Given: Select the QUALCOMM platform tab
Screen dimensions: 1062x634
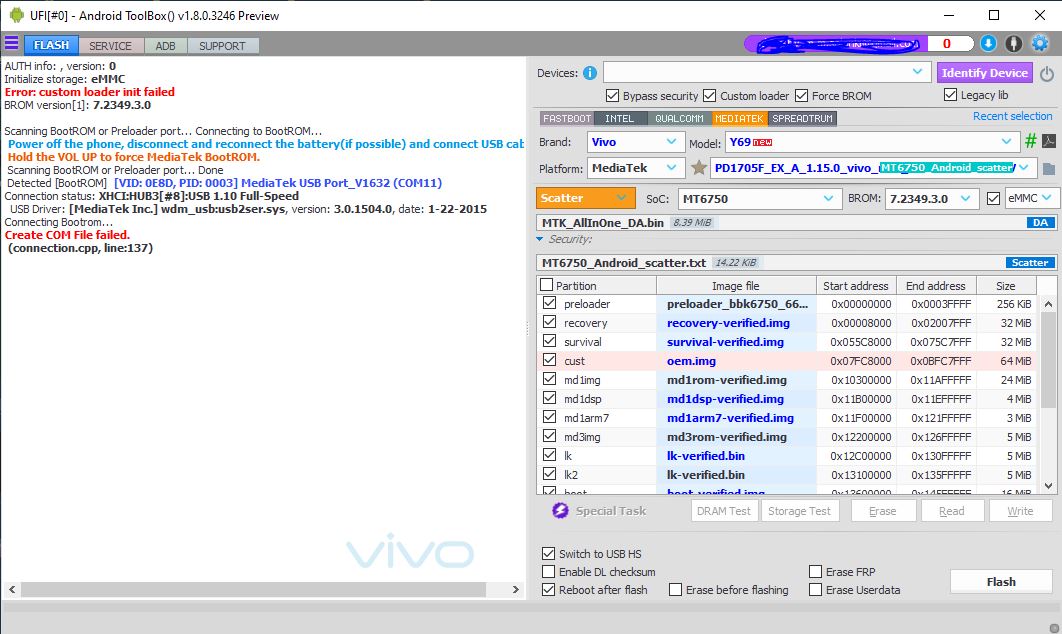Looking at the screenshot, I should [679, 119].
